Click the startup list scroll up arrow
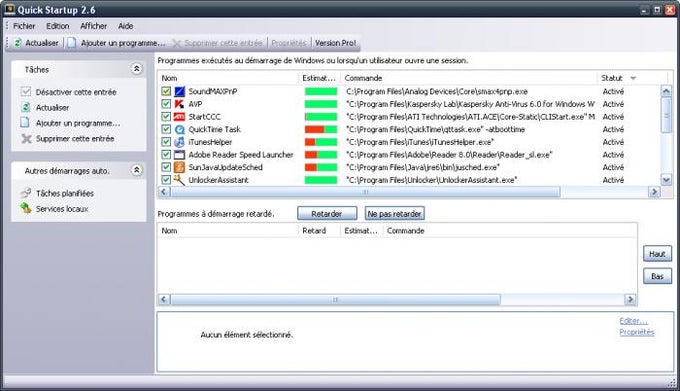This screenshot has height=391, width=680. click(666, 91)
